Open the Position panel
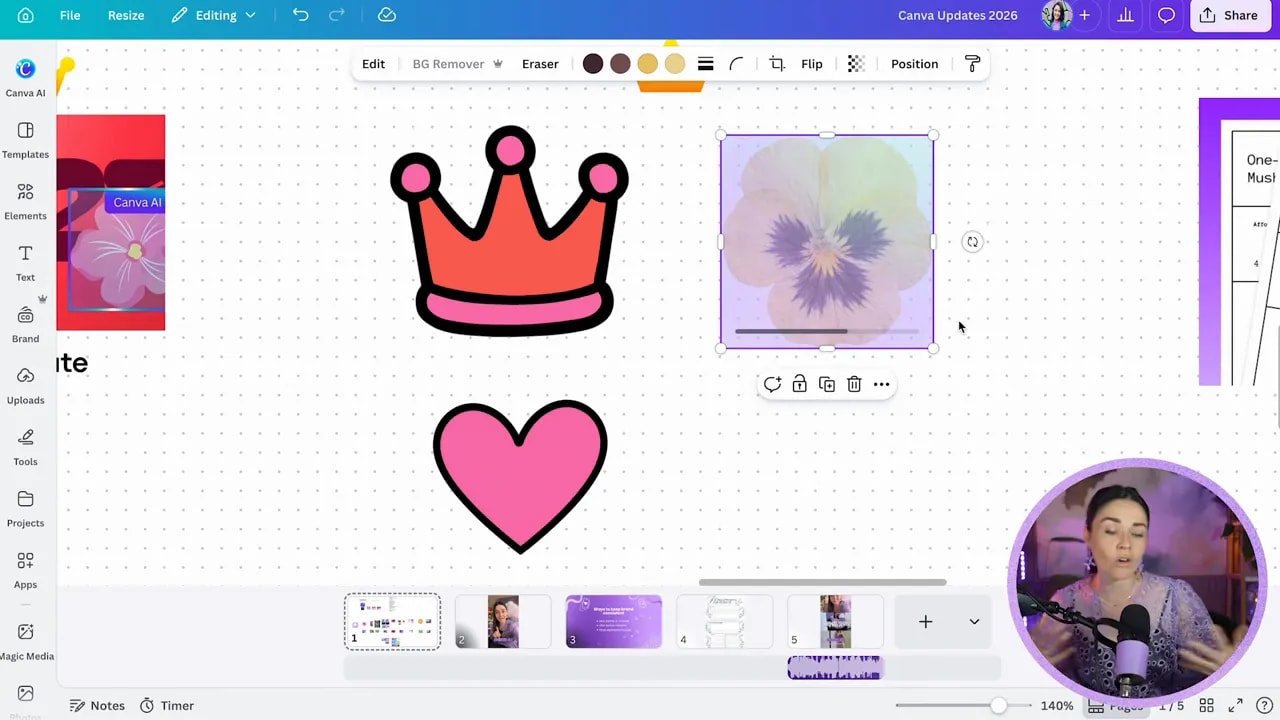1280x720 pixels. 914,64
